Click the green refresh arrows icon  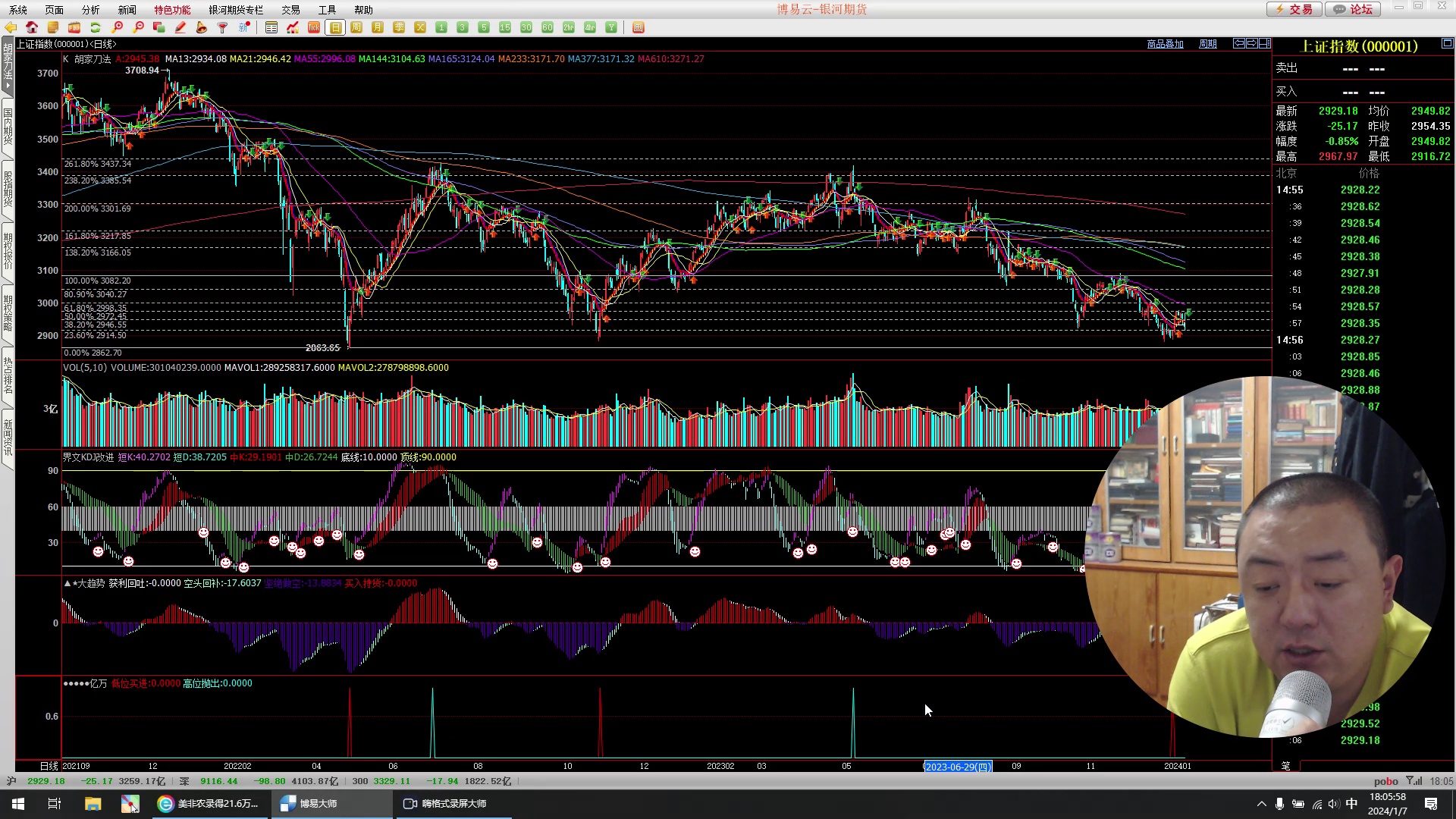pyautogui.click(x=96, y=27)
